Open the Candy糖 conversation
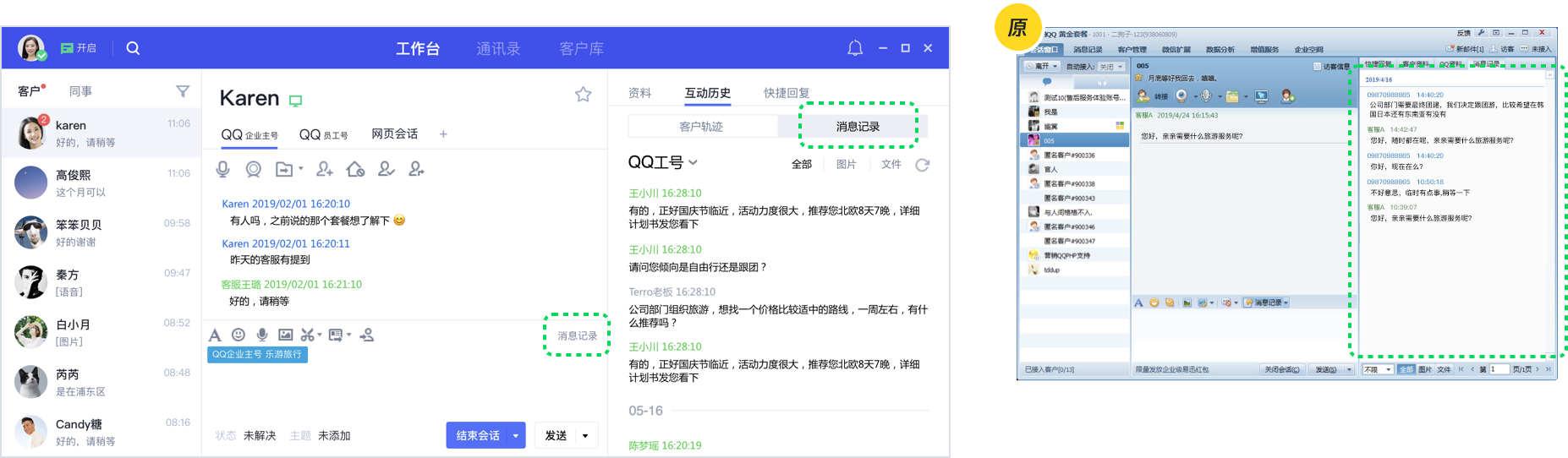The height and width of the screenshot is (458, 1568). pos(101,432)
